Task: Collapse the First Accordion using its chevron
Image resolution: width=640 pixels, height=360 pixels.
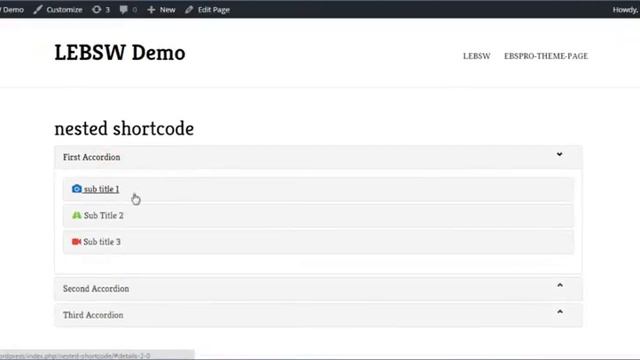Action: 560,154
